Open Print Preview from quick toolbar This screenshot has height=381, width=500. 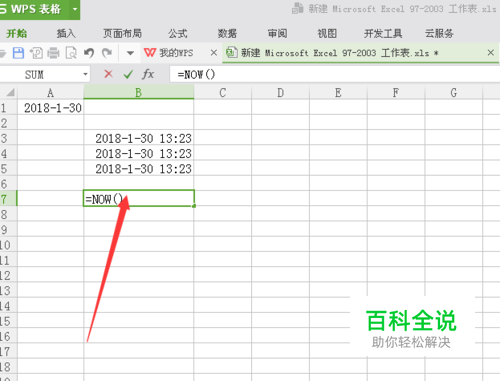71,53
